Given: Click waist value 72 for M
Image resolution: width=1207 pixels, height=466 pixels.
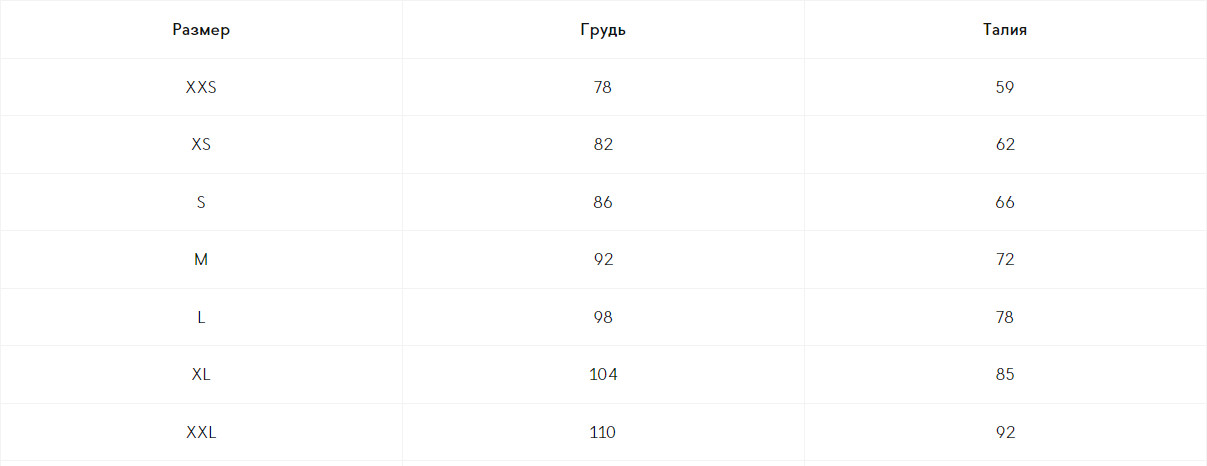Looking at the screenshot, I should click(1005, 260).
